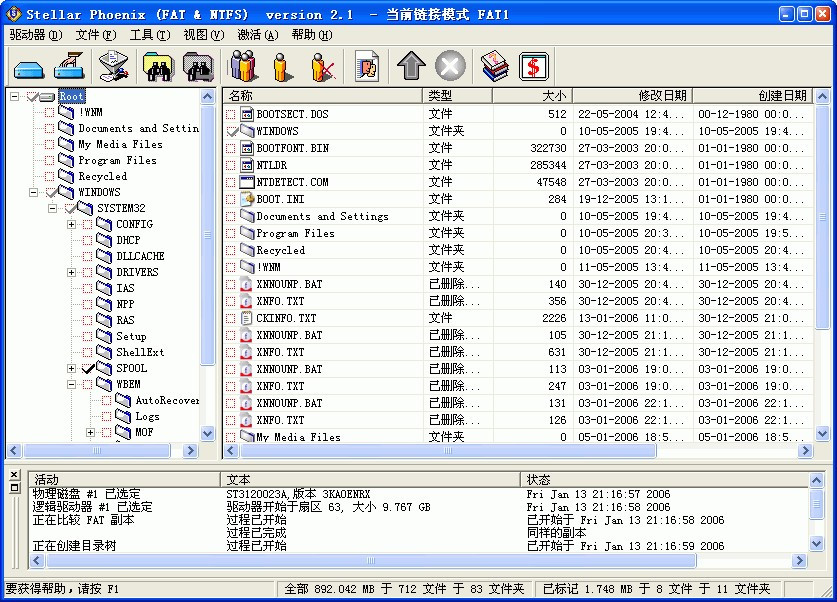Image resolution: width=837 pixels, height=602 pixels.
Task: Click the red dollar sign icon
Action: coord(533,67)
